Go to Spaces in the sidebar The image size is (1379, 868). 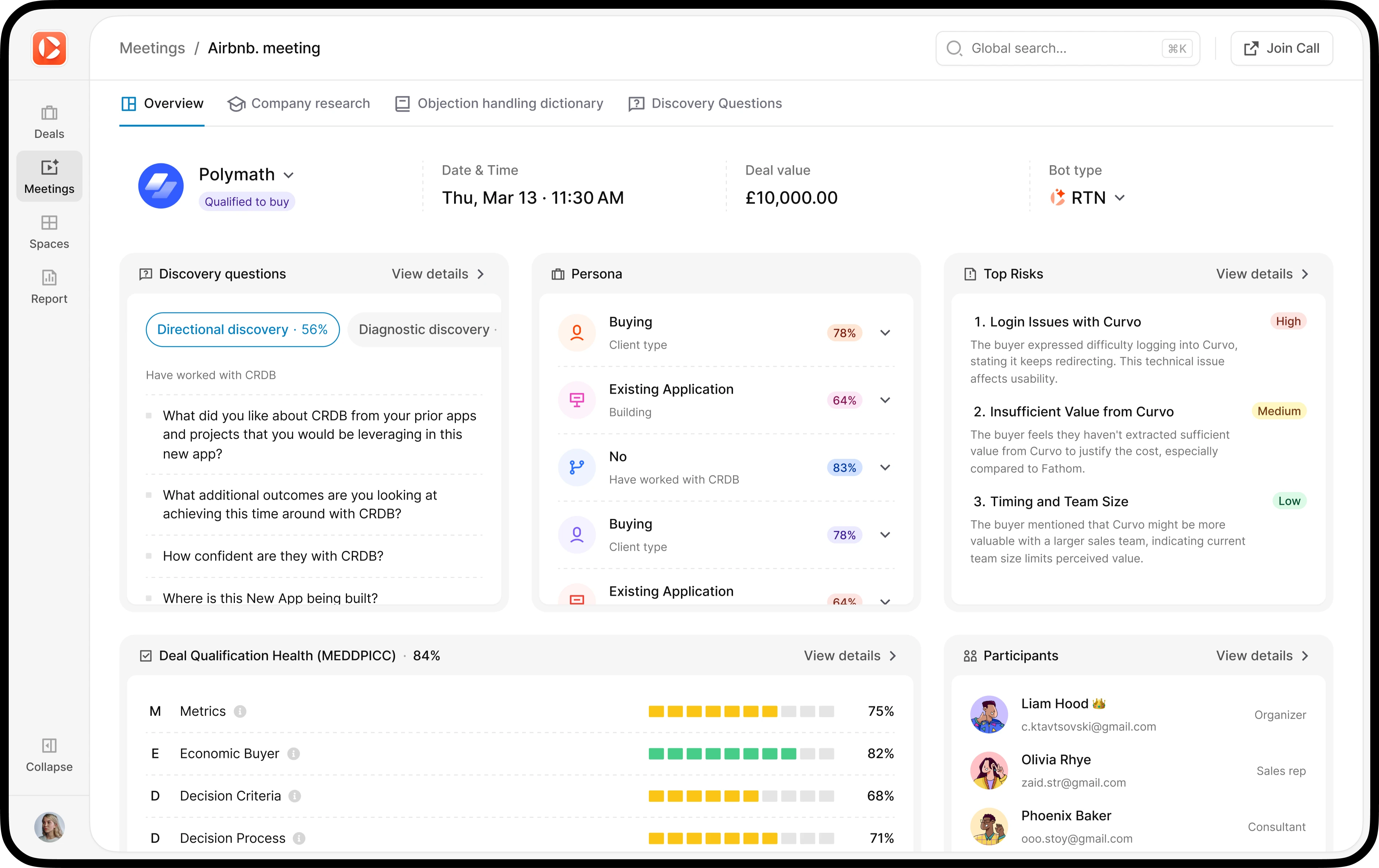tap(49, 232)
